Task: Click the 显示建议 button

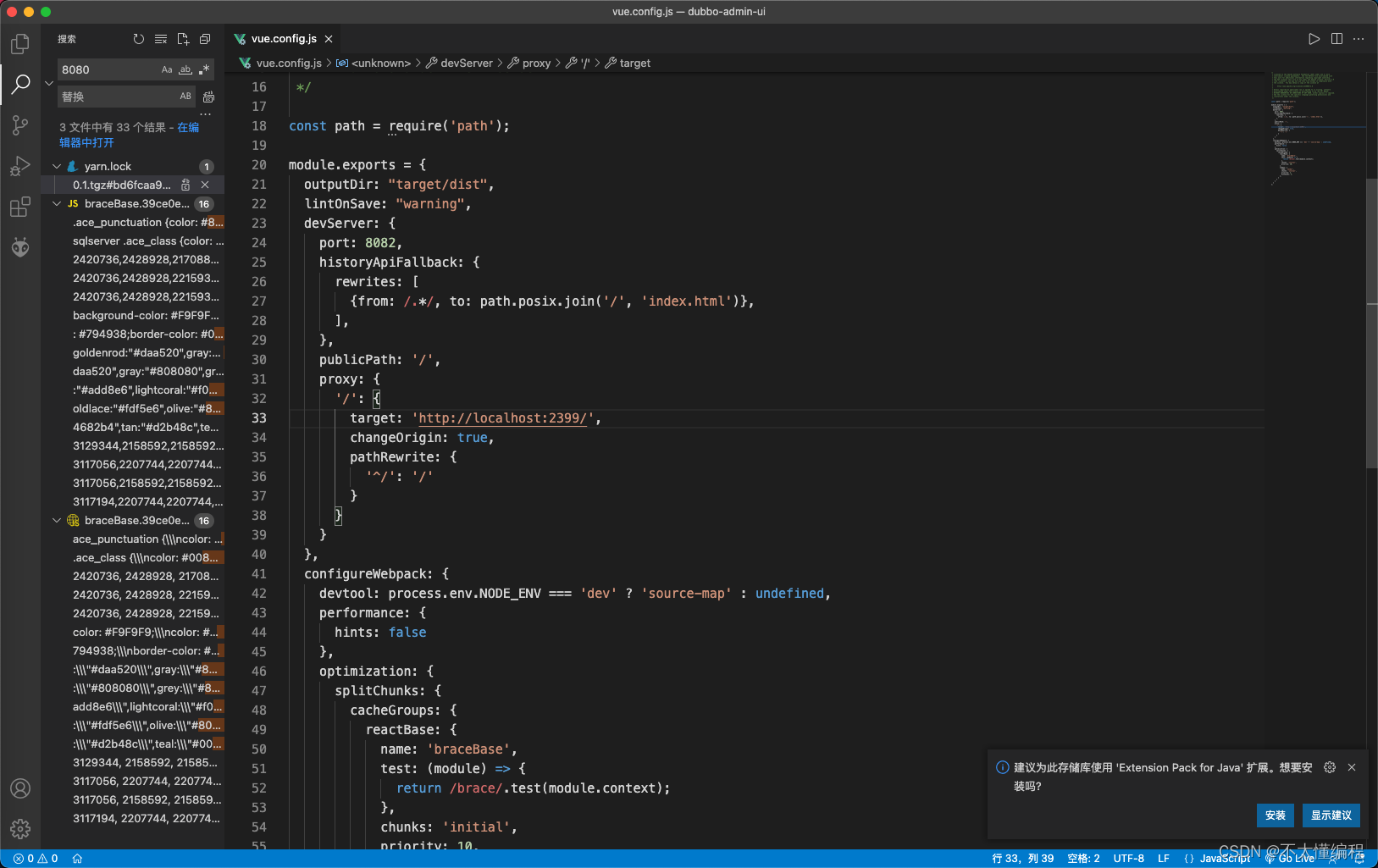Action: pyautogui.click(x=1331, y=815)
